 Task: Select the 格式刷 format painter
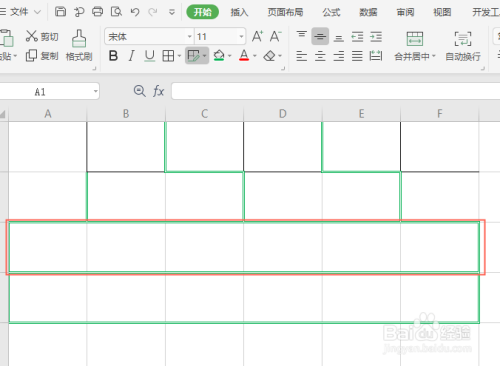click(x=79, y=45)
